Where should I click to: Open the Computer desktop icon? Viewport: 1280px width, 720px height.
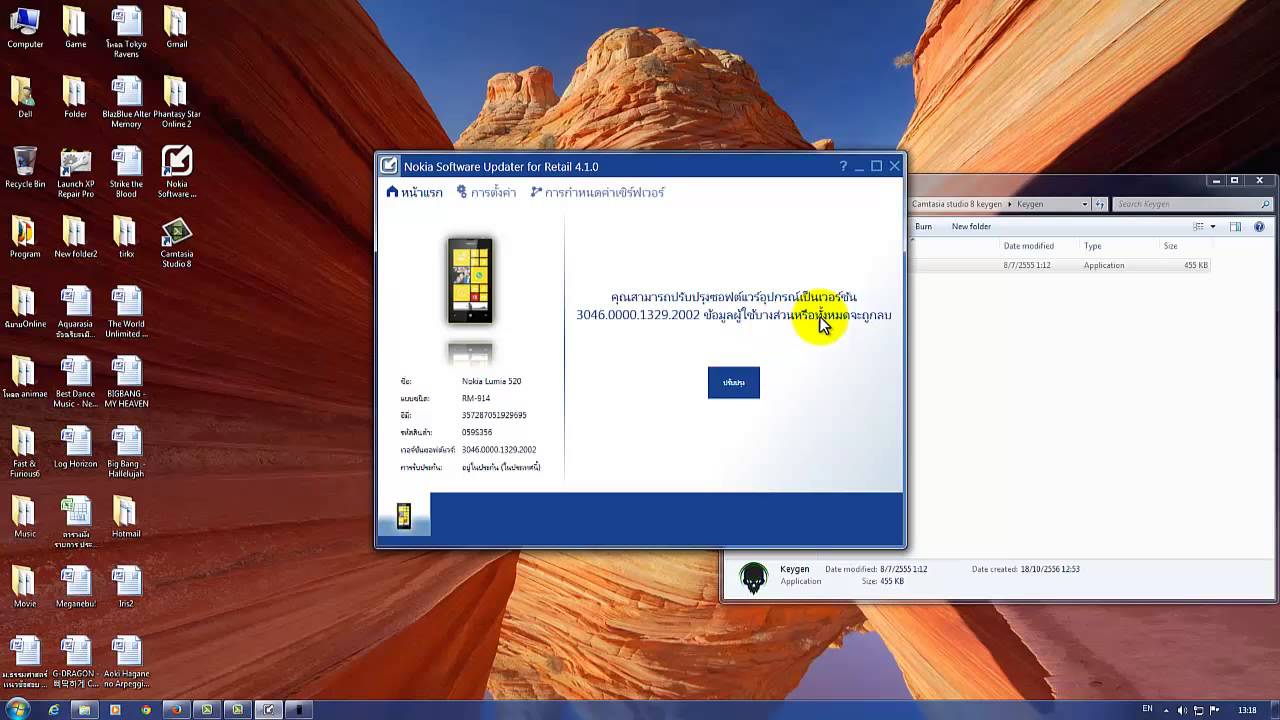pos(25,28)
